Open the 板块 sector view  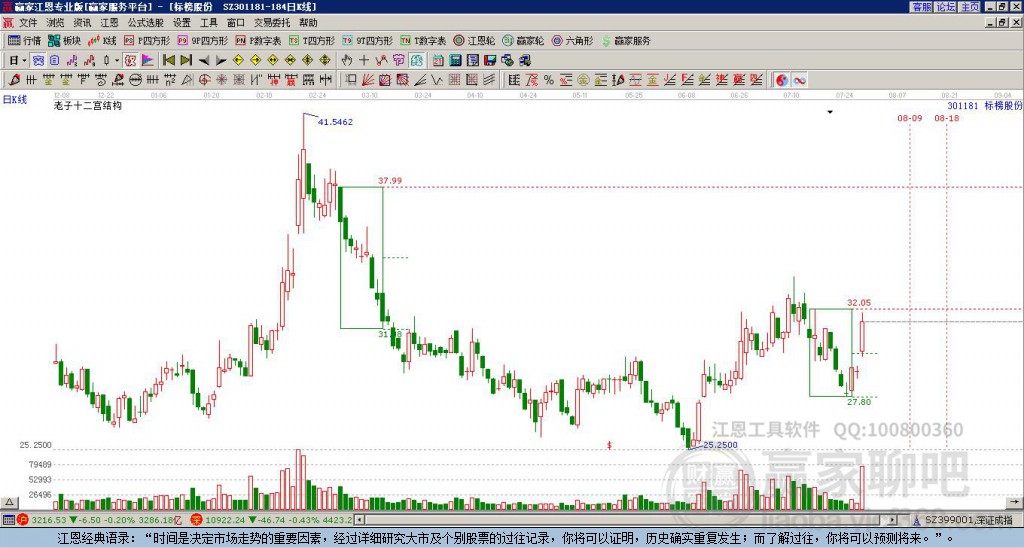[x=64, y=40]
